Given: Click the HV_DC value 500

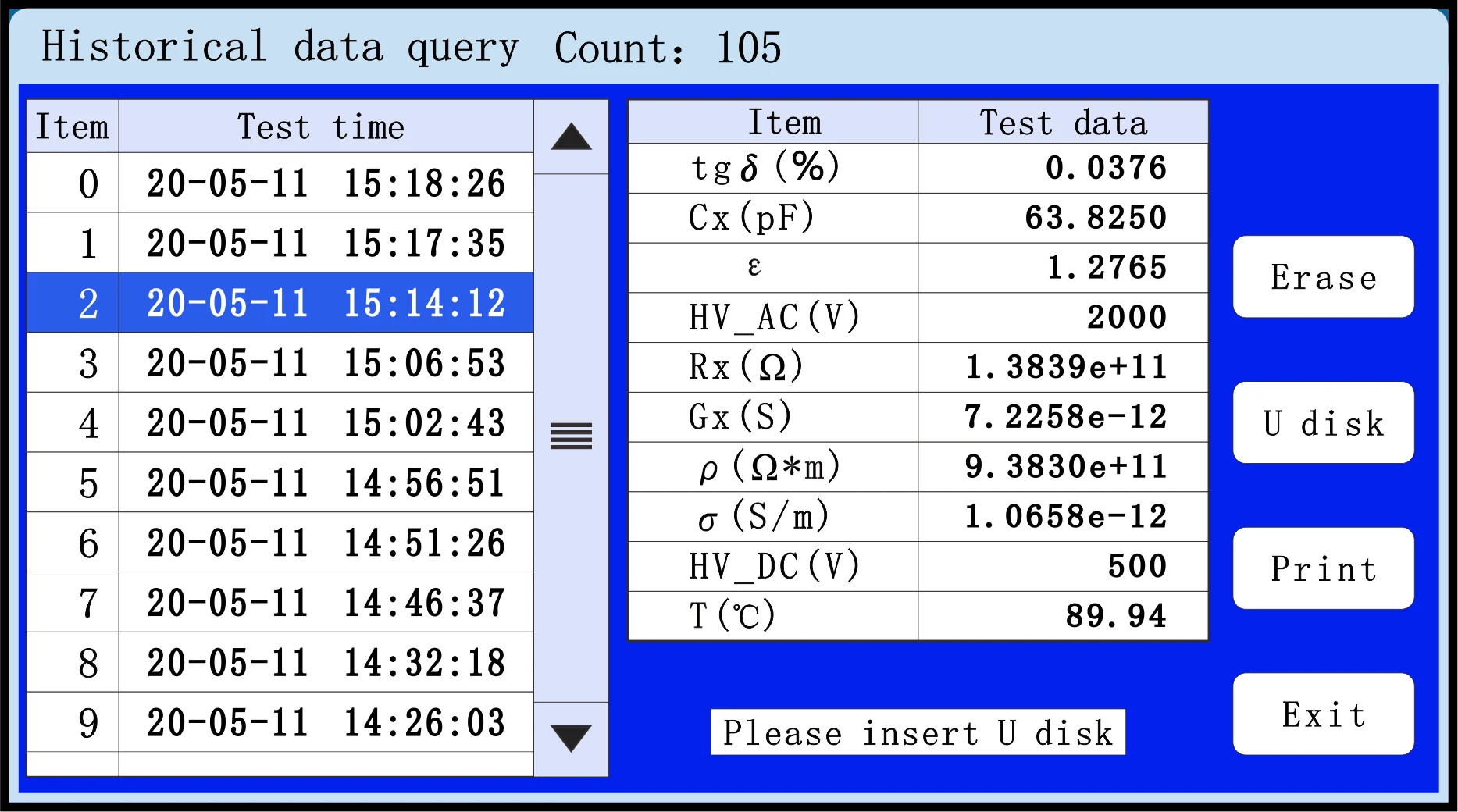Looking at the screenshot, I should pyautogui.click(x=1063, y=566).
